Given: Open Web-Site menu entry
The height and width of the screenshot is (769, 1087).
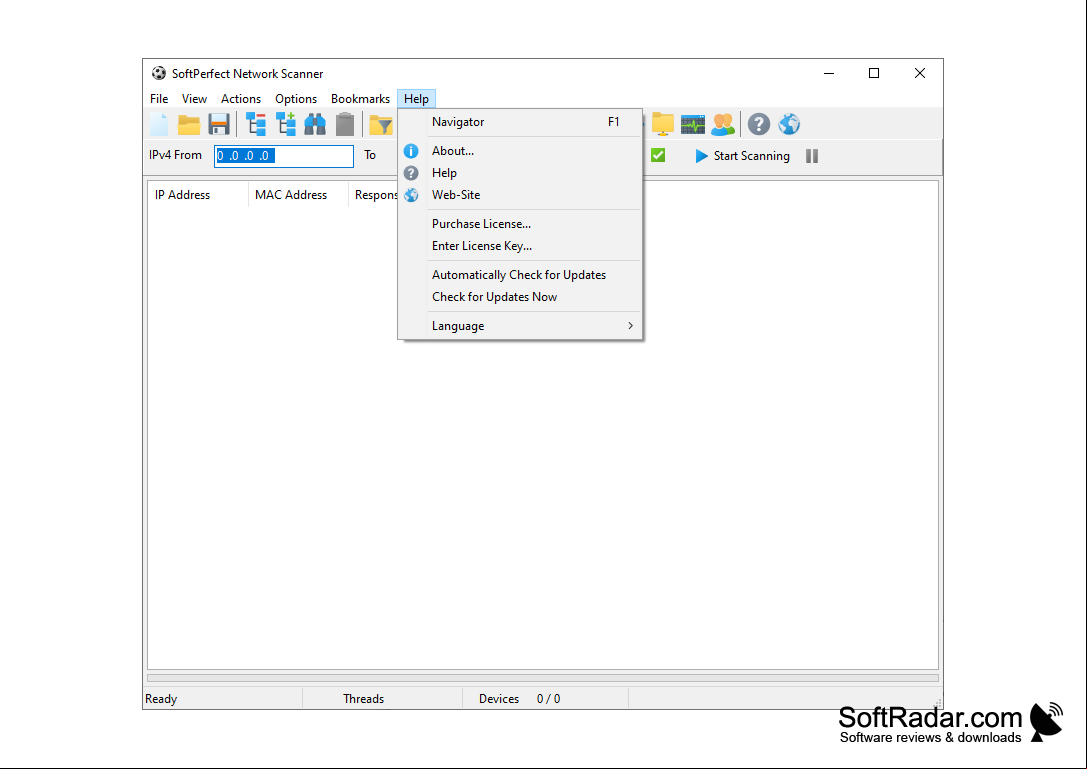Looking at the screenshot, I should (x=521, y=196).
